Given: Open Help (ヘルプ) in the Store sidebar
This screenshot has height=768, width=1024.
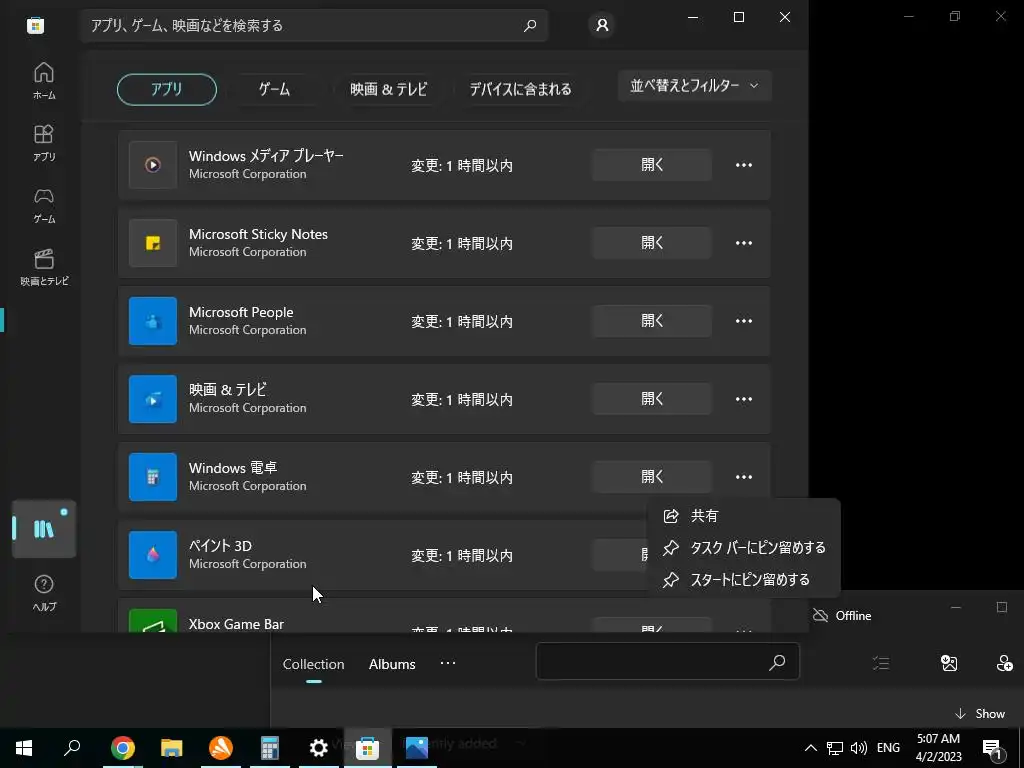Looking at the screenshot, I should 44,593.
